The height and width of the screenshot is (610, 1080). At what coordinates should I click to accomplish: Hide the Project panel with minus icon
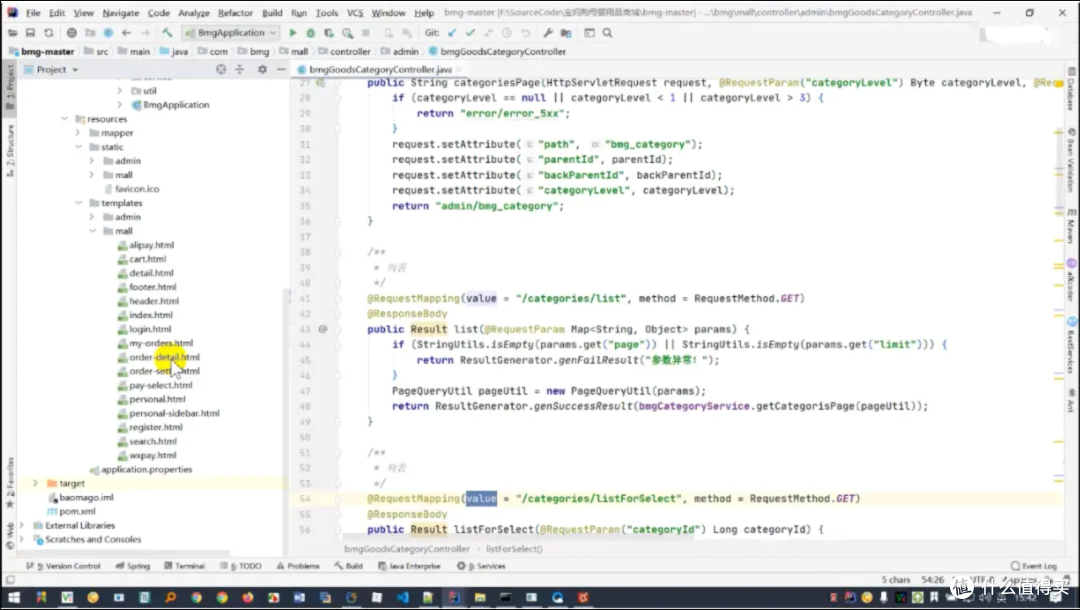[281, 70]
